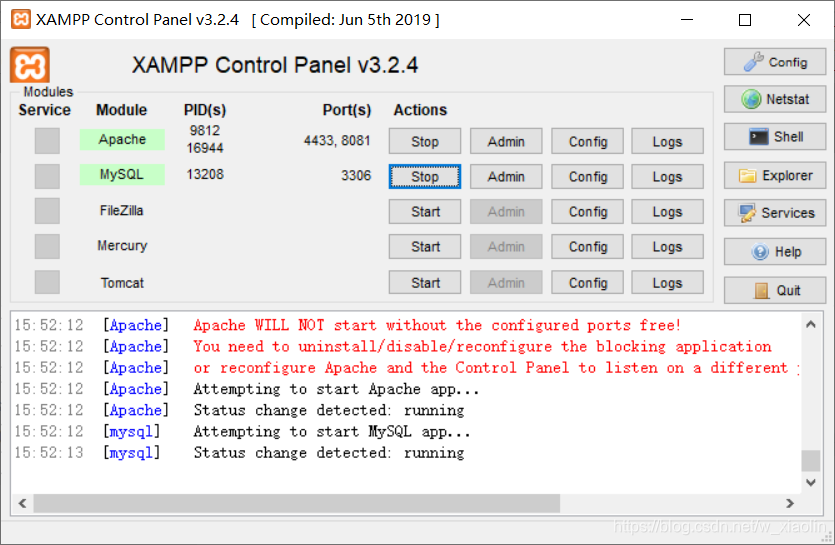Open Netstat with the globe icon
The height and width of the screenshot is (545, 835).
775,99
